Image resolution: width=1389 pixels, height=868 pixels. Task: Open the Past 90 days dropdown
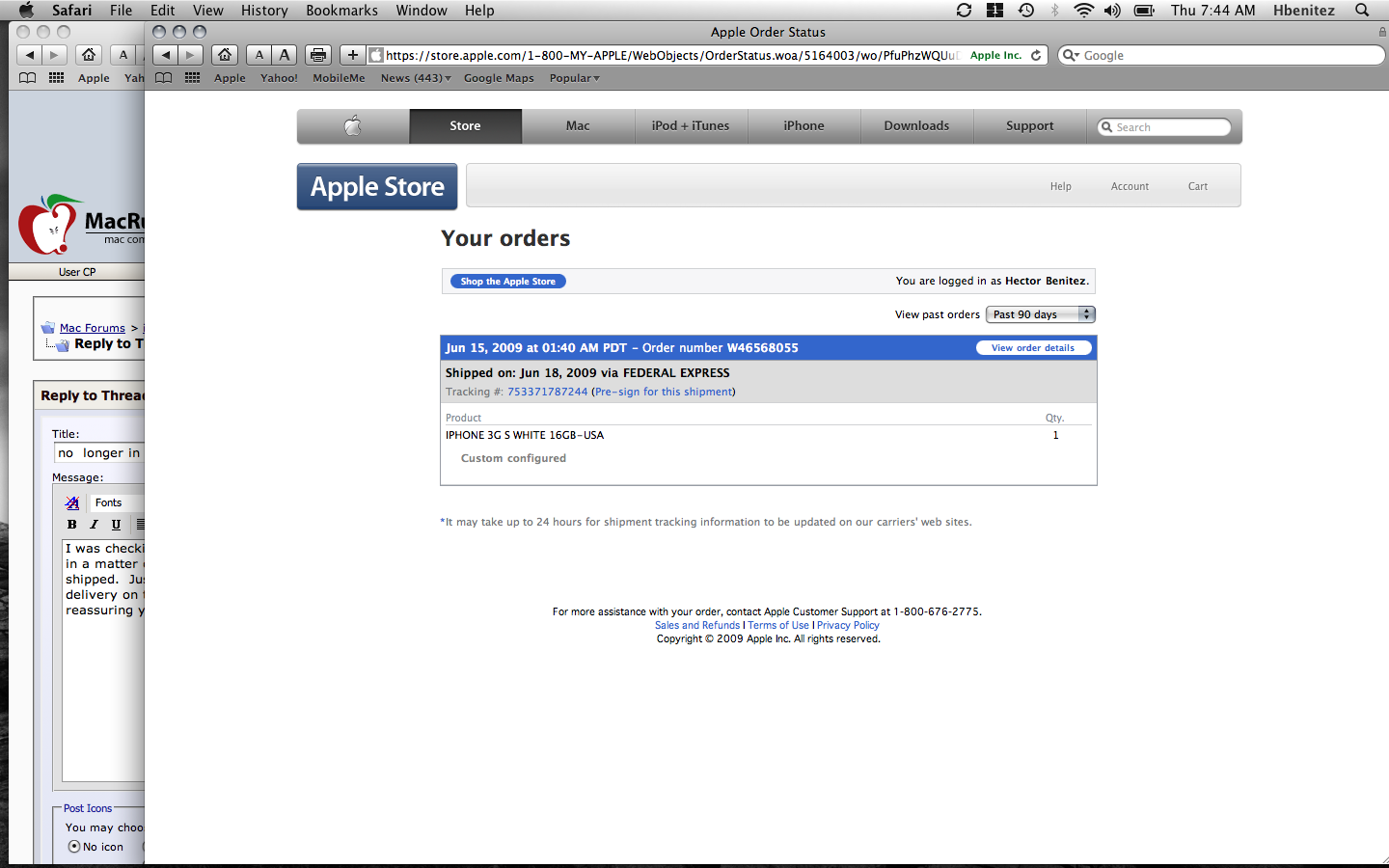click(x=1041, y=314)
